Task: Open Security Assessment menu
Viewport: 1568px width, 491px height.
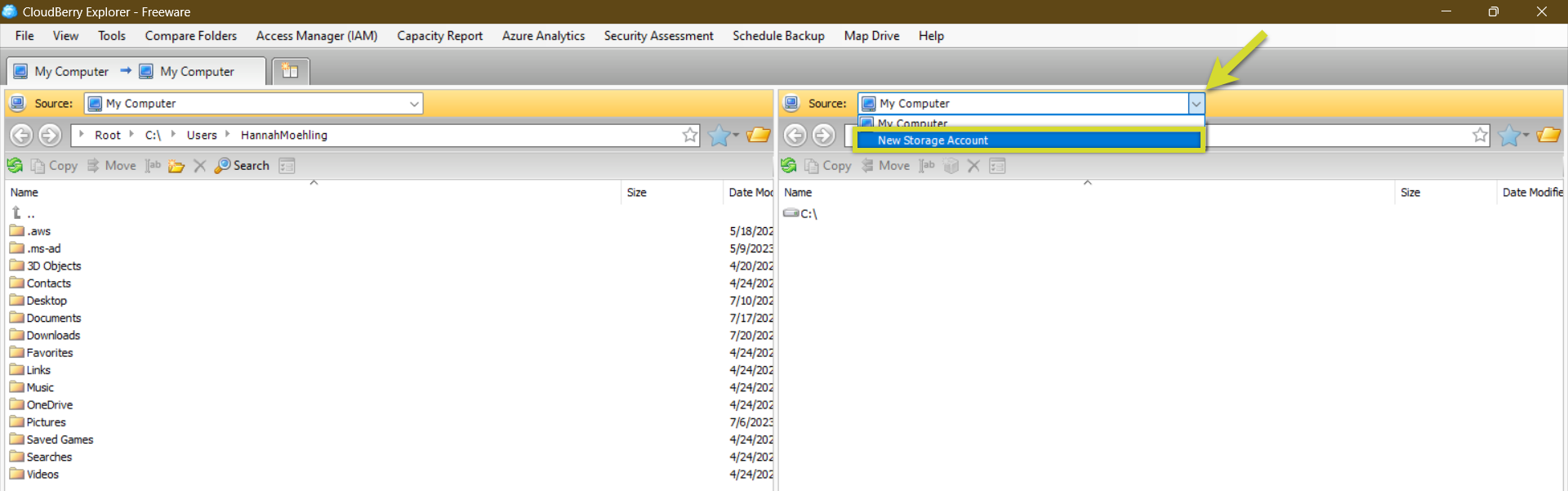Action: pos(659,36)
